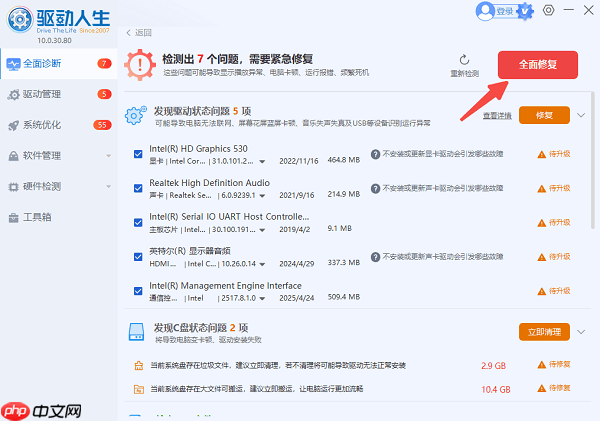Expand the 硬件检测 submenu arrow
The width and height of the screenshot is (600, 421).
pos(108,186)
